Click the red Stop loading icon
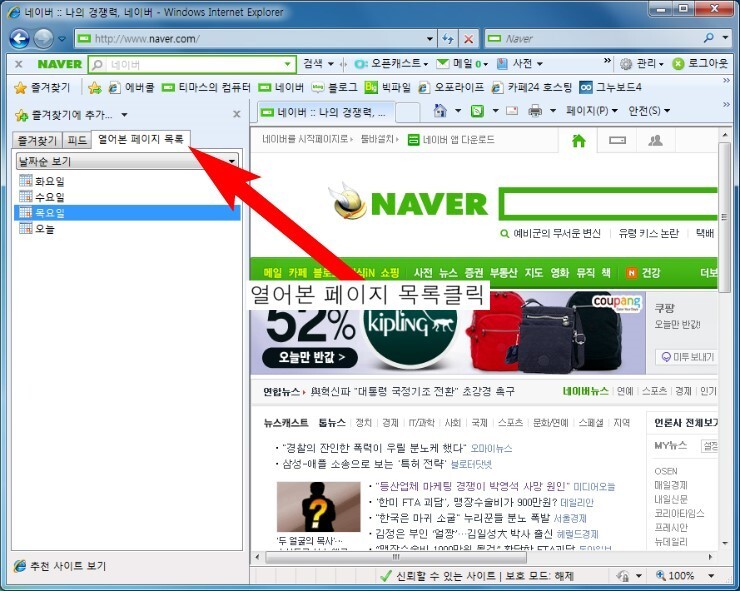740x591 pixels. point(468,39)
